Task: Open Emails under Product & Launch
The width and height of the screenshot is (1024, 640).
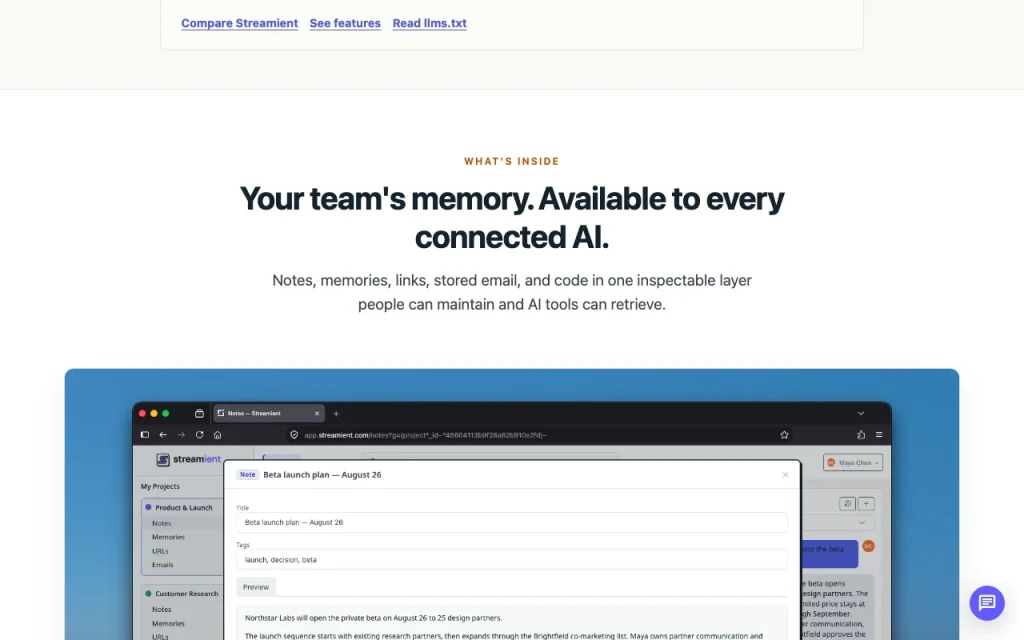Action: (163, 565)
